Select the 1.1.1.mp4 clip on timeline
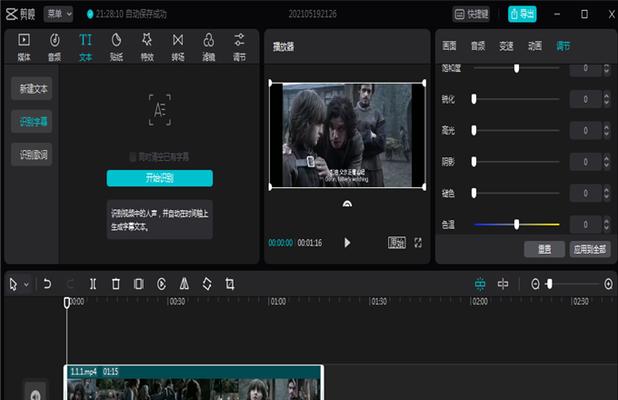 (x=194, y=382)
